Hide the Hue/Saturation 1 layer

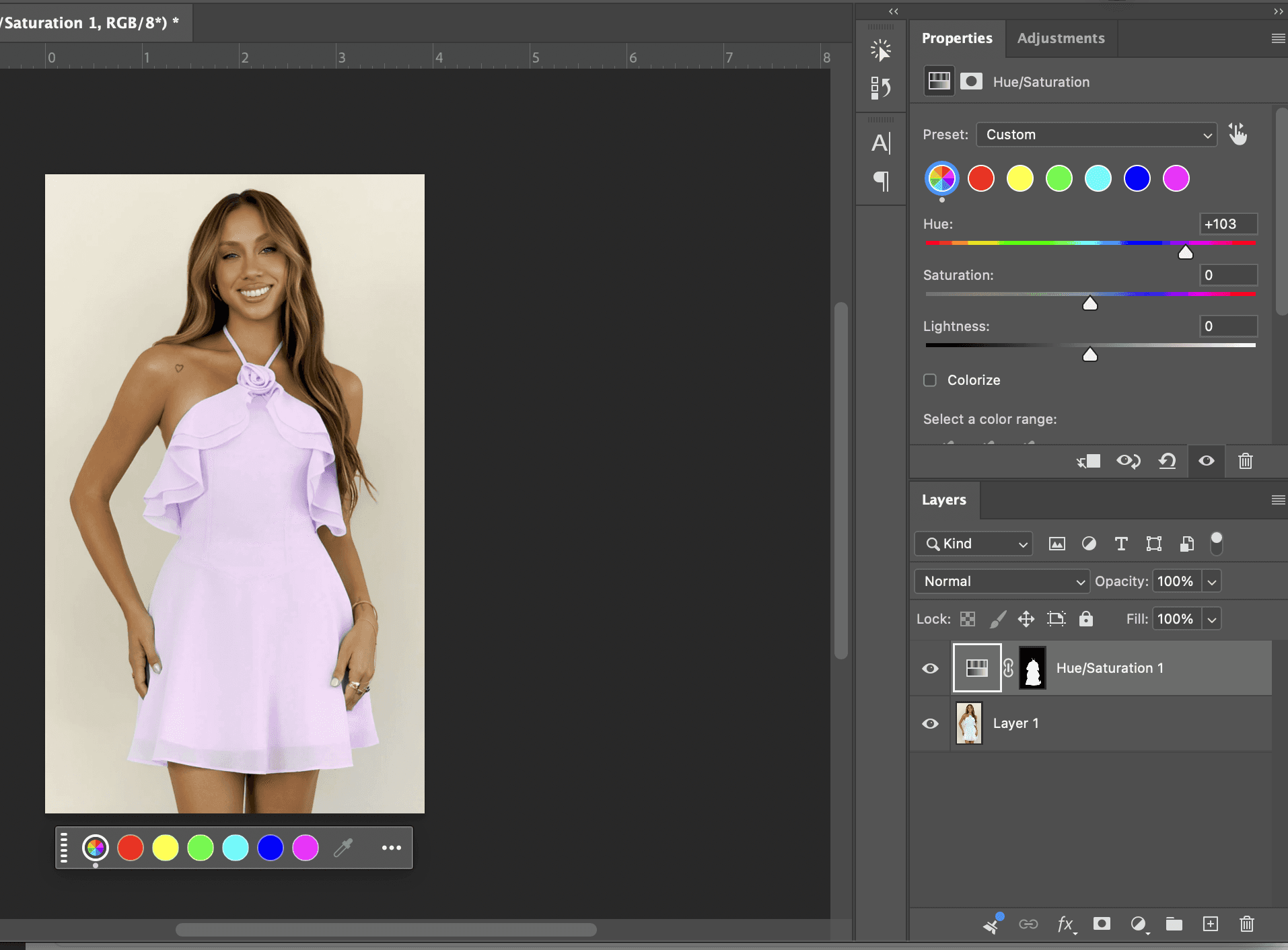tap(931, 668)
